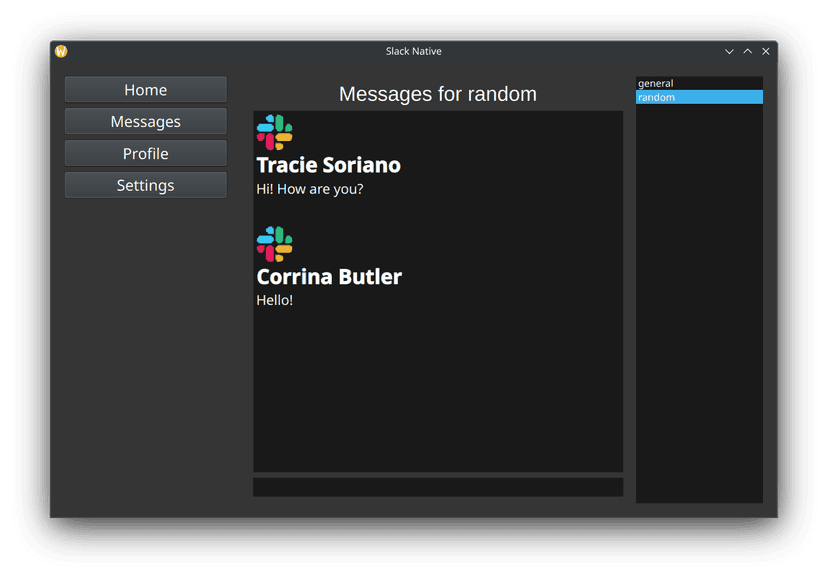Image resolution: width=828 pixels, height=577 pixels.
Task: Open the Settings page
Action: (146, 186)
